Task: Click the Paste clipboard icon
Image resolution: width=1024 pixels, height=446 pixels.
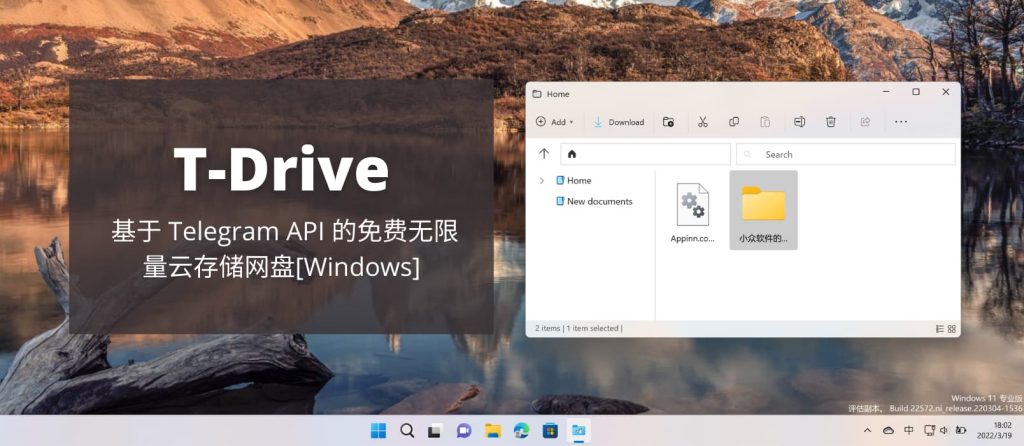Action: [x=765, y=122]
